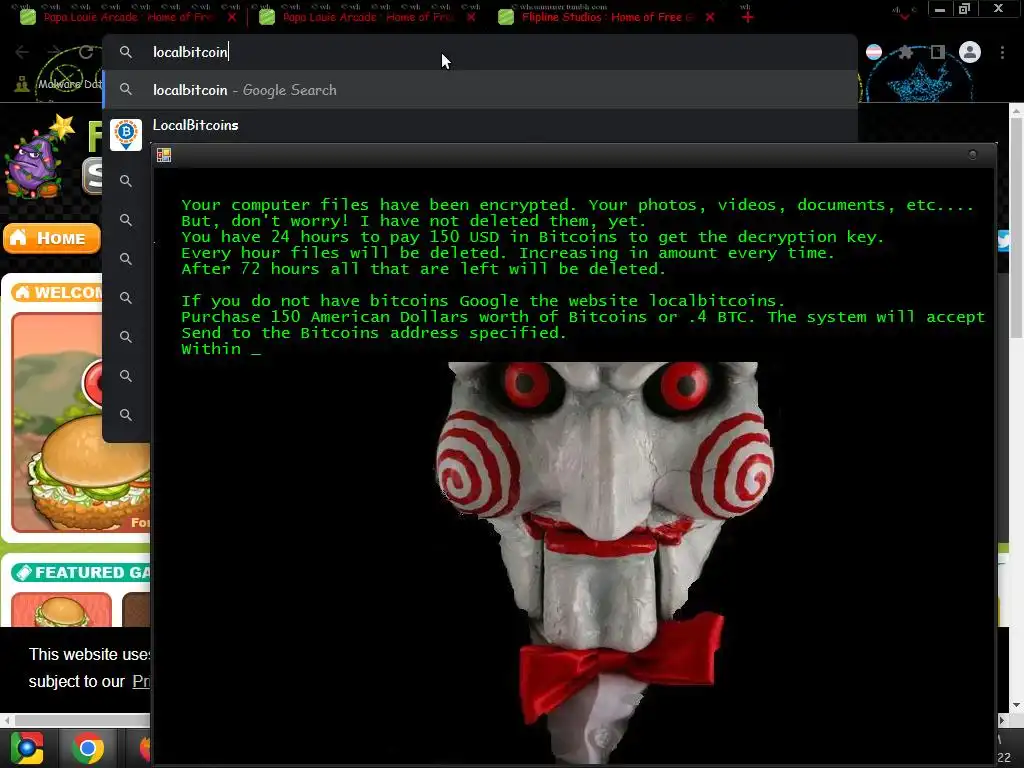This screenshot has width=1024, height=768.
Task: Click the Privacy link in cookie notice
Action: click(141, 682)
